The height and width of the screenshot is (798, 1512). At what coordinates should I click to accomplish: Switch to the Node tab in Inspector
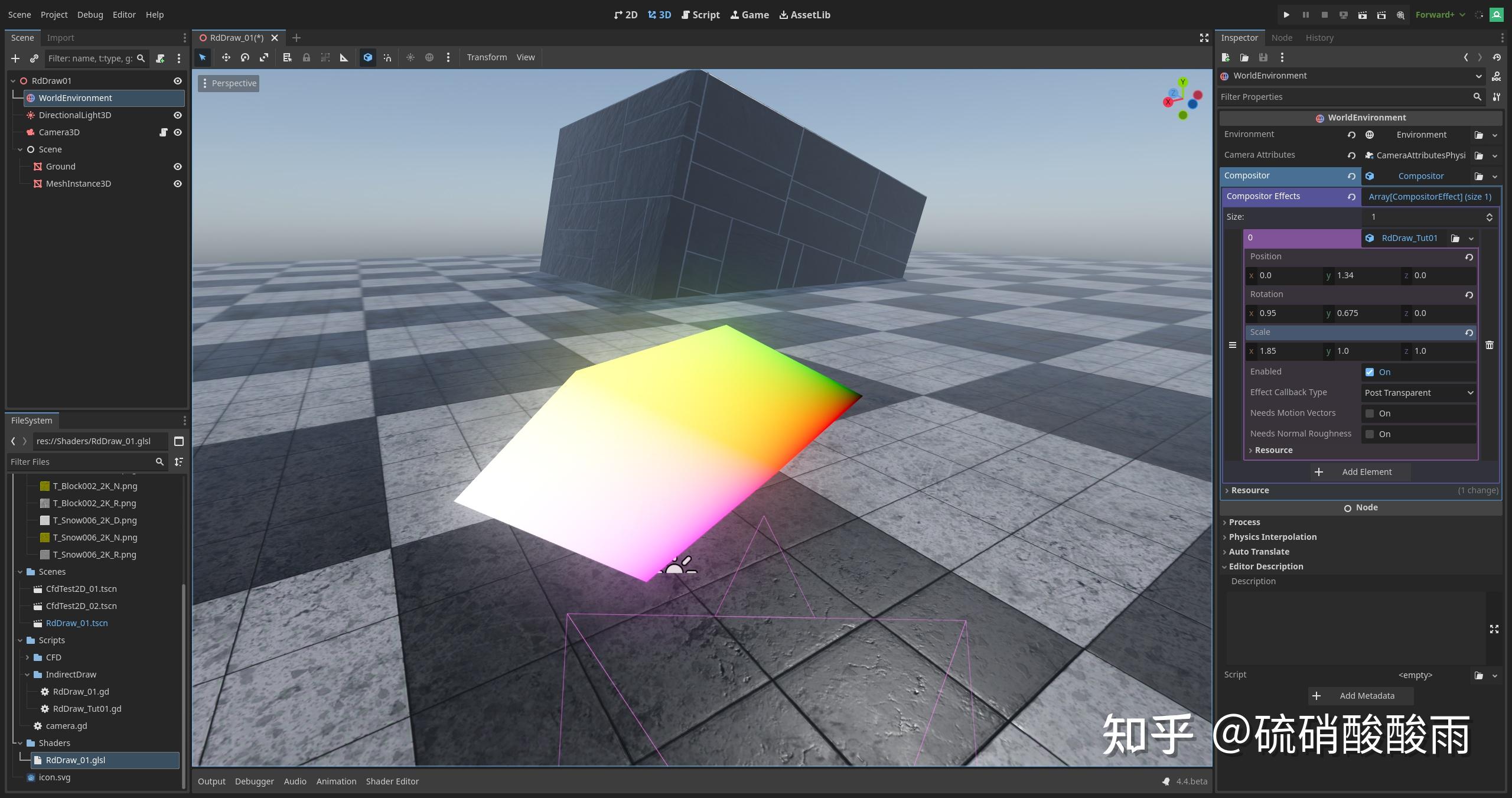[1281, 37]
